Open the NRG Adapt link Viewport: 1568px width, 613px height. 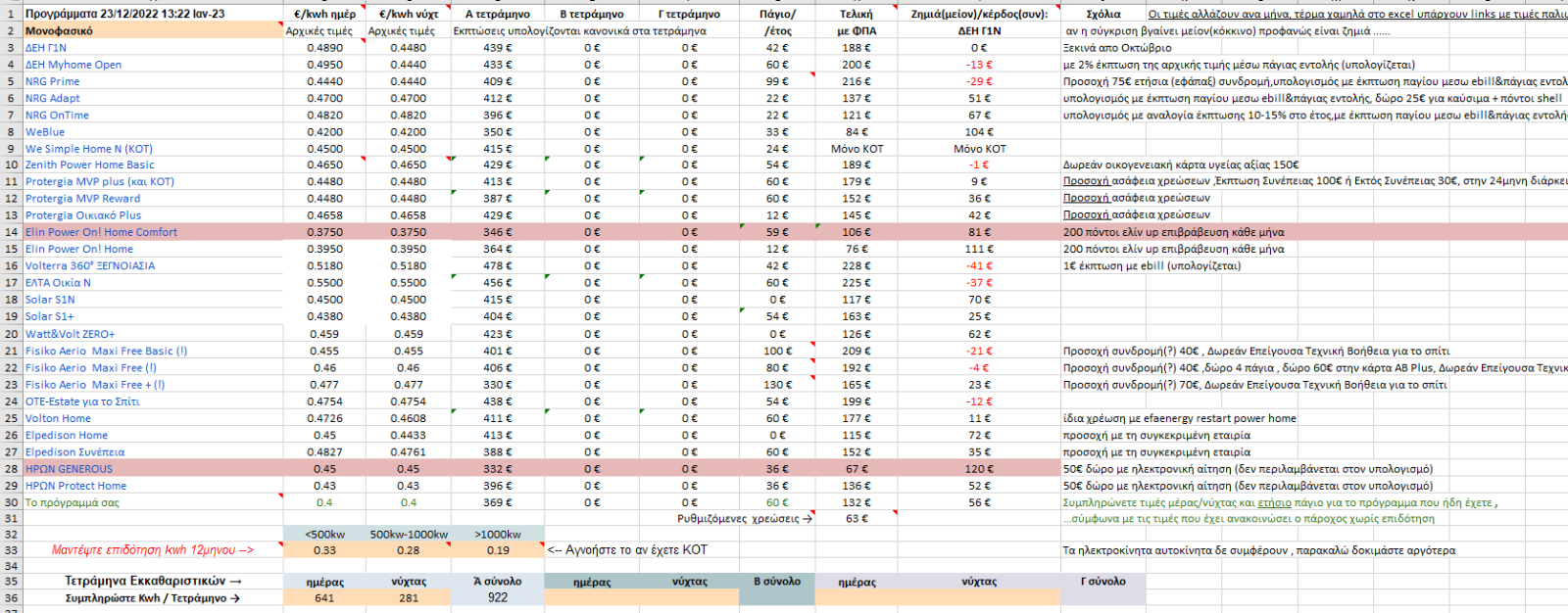(53, 98)
